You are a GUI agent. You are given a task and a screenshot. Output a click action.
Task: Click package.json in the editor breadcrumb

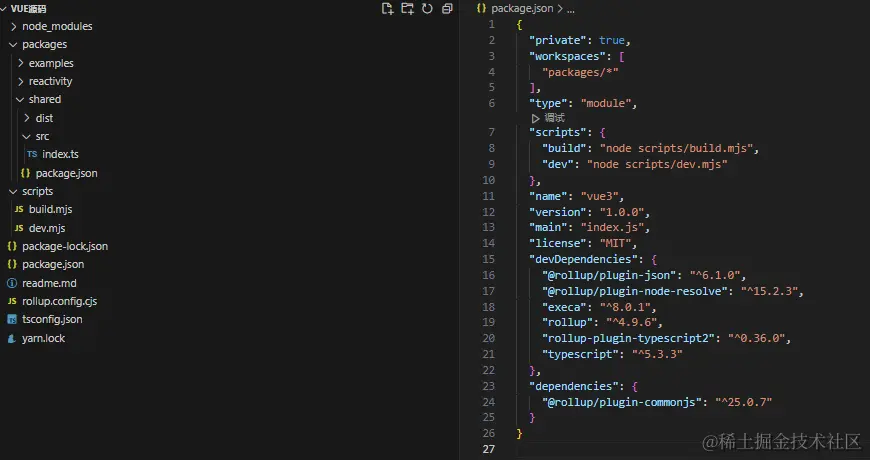click(x=522, y=8)
